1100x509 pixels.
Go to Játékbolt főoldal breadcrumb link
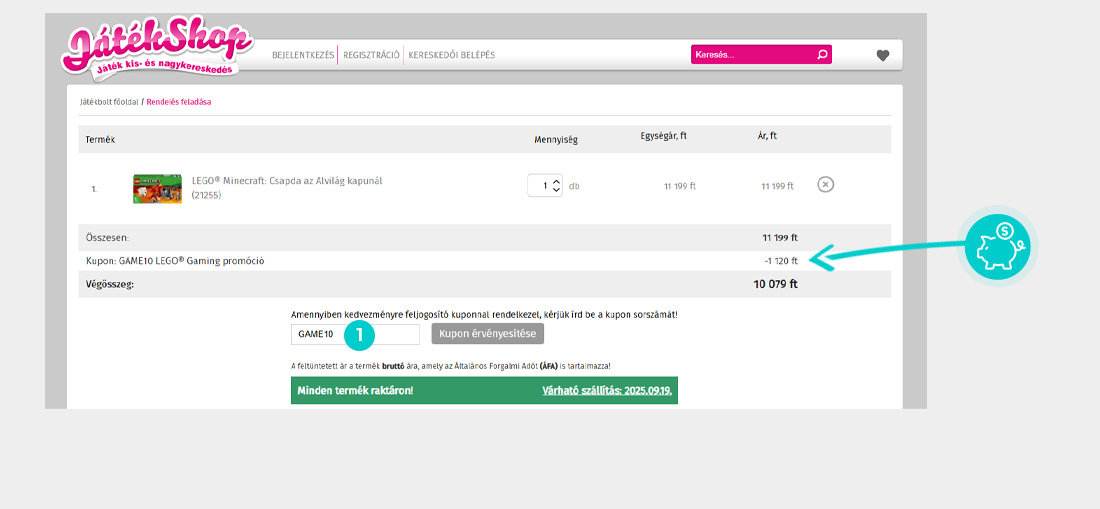(x=109, y=102)
